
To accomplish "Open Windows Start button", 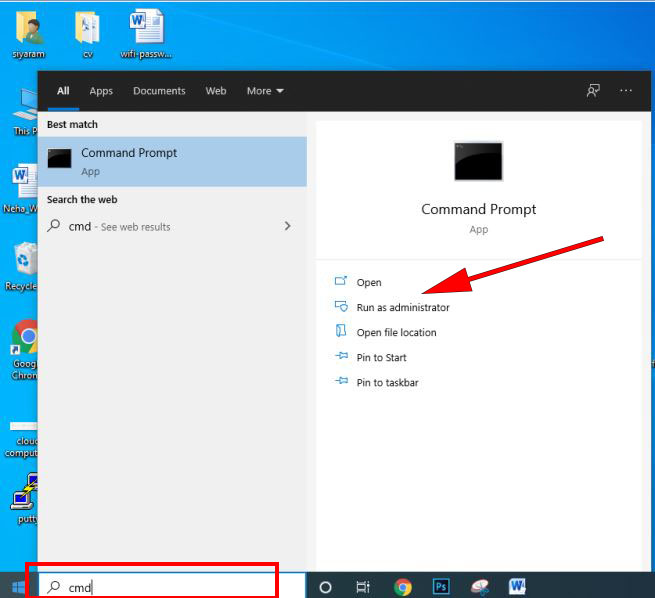I will pyautogui.click(x=18, y=587).
